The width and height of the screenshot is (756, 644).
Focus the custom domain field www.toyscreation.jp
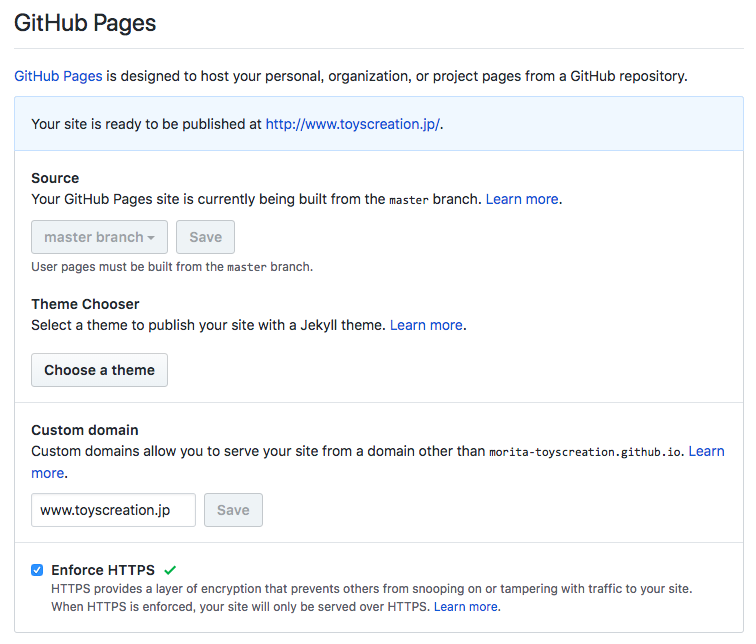[113, 510]
